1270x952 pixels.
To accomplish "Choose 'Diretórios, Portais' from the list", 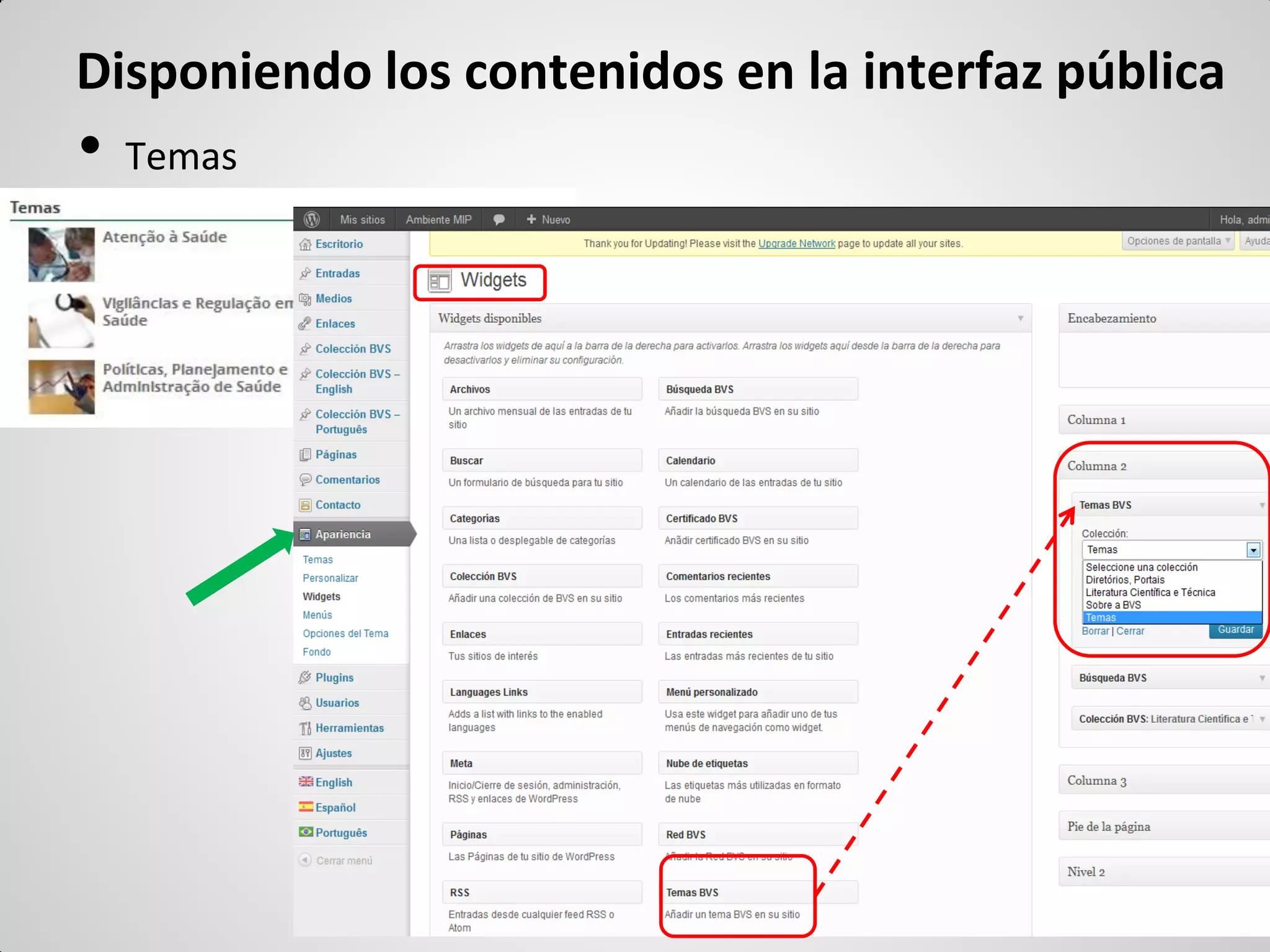I will click(1173, 580).
